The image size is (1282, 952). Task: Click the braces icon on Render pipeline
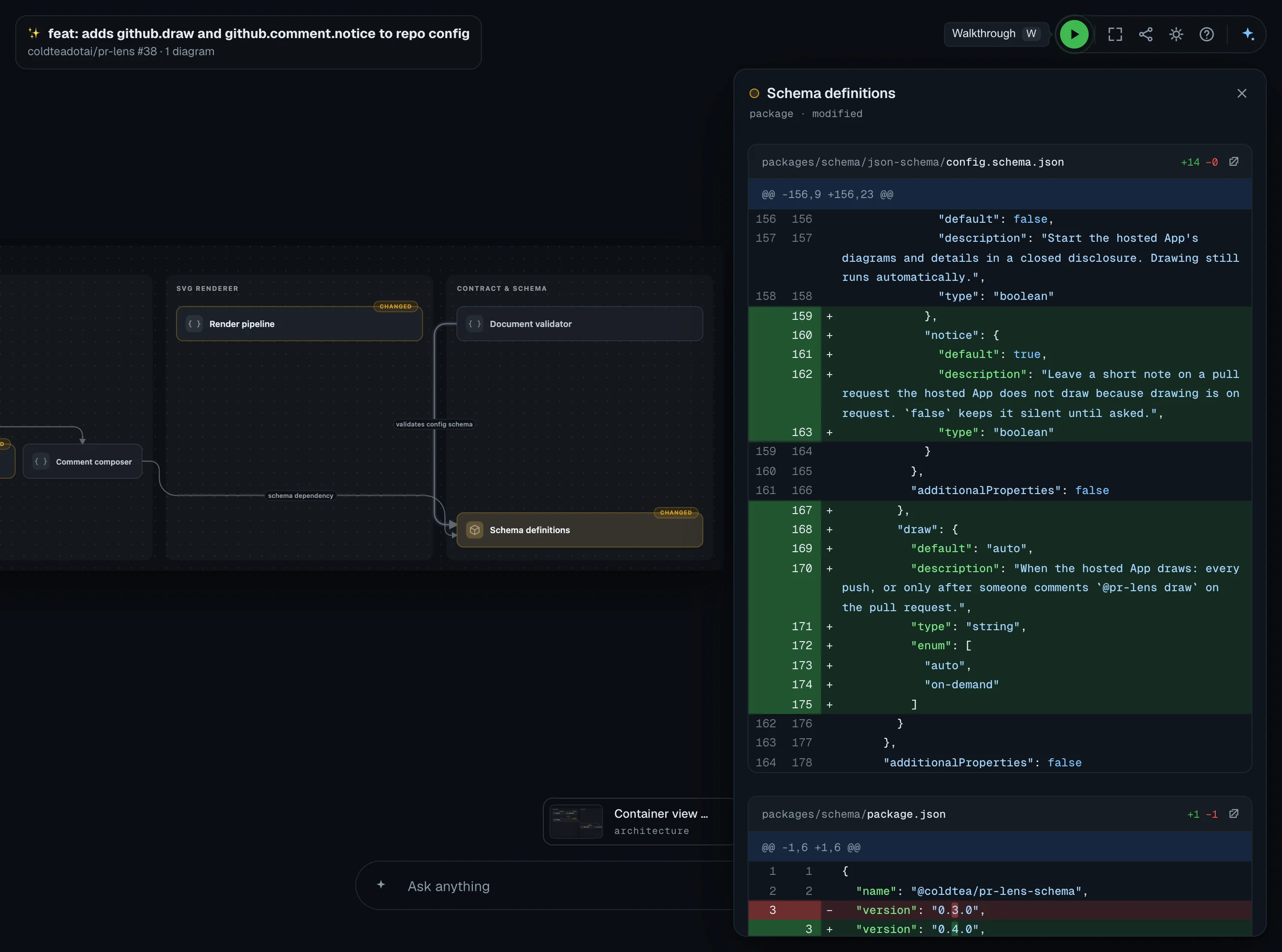click(x=194, y=324)
